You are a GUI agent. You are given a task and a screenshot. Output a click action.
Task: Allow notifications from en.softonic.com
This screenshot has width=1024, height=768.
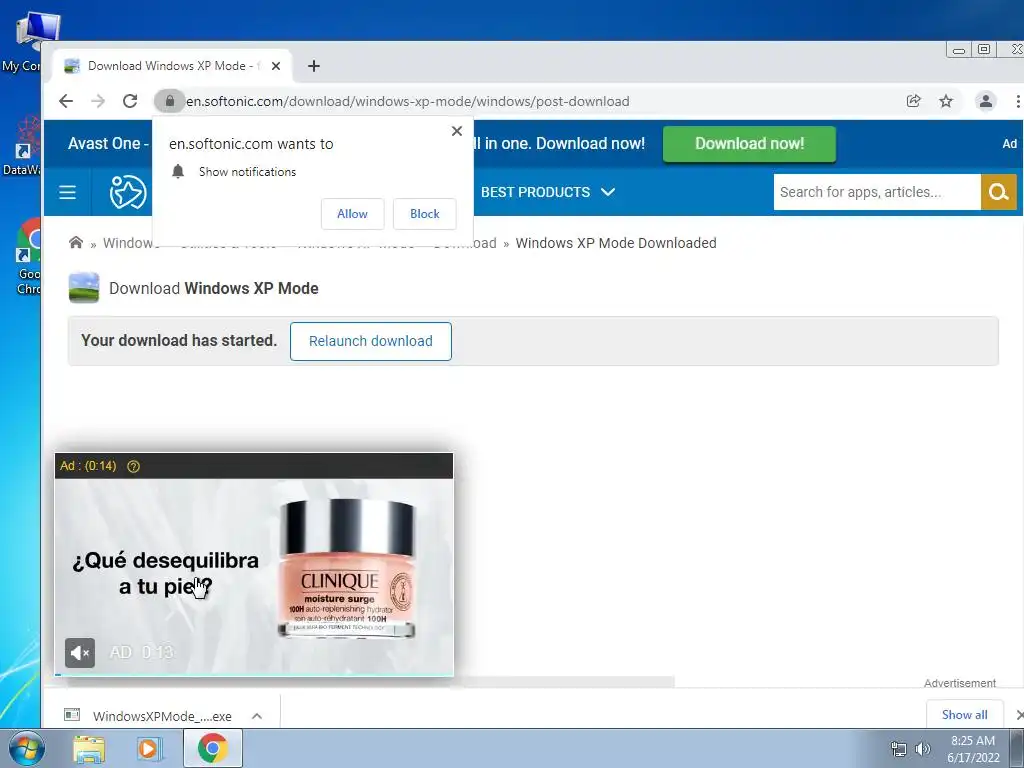click(x=352, y=214)
